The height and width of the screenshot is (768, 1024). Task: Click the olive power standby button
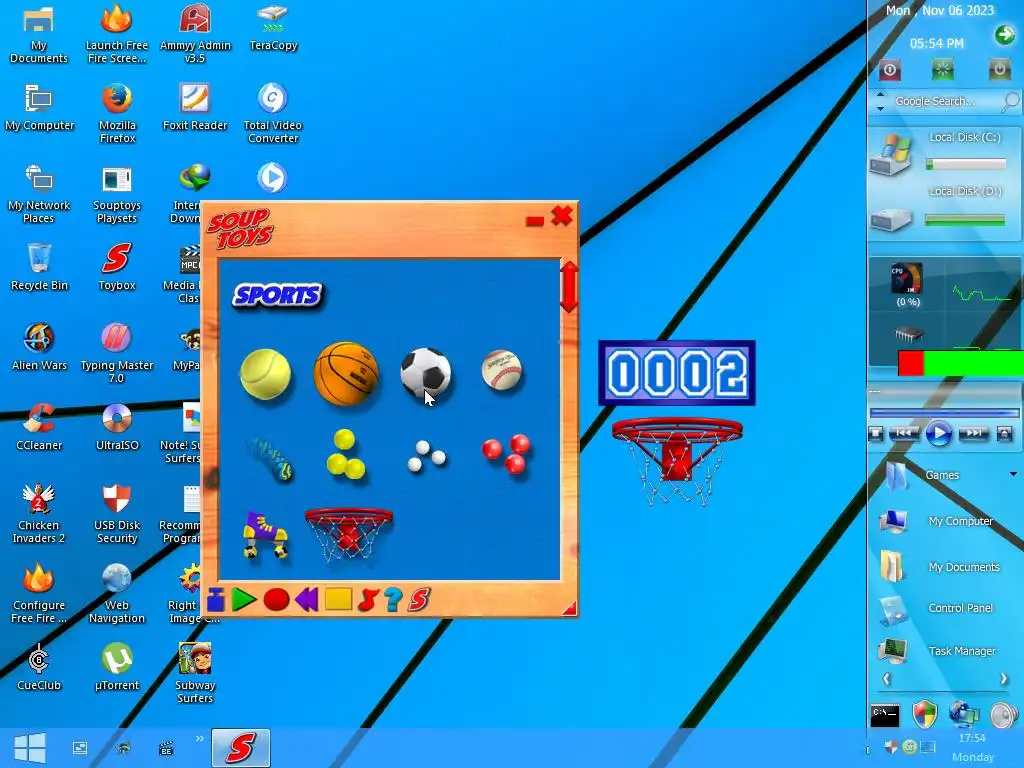[x=999, y=69]
